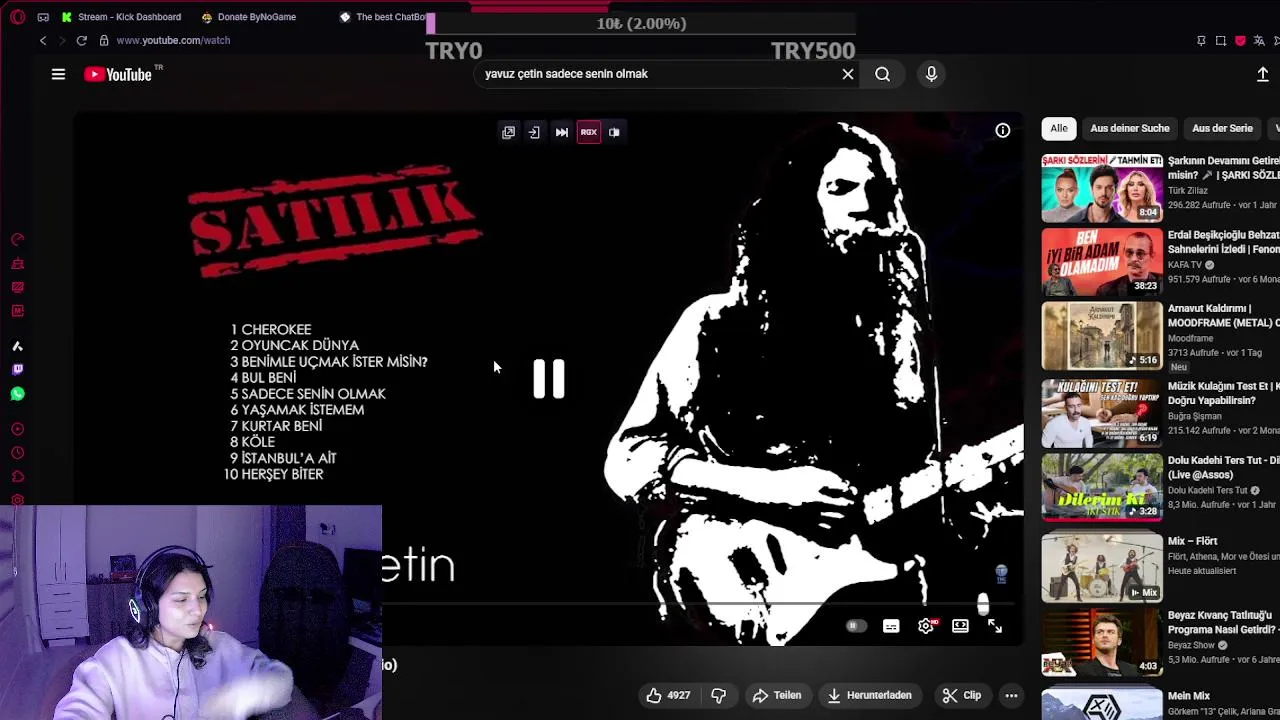
Task: Open the Opera browser menu
Action: pyautogui.click(x=17, y=17)
